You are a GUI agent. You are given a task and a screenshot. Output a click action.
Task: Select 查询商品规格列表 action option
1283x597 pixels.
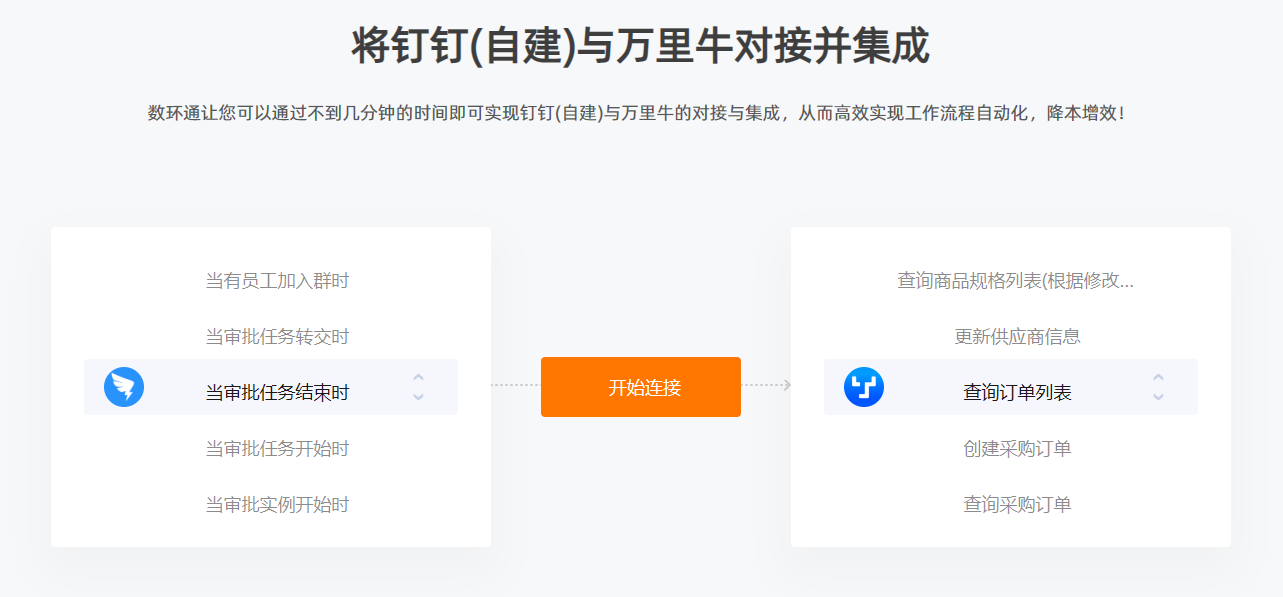[1015, 281]
